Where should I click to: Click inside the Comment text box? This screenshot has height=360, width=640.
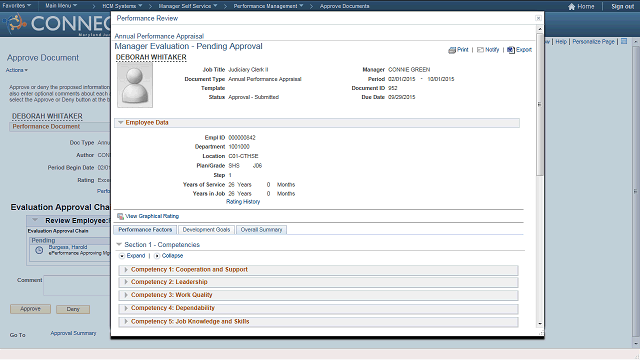coord(77,285)
